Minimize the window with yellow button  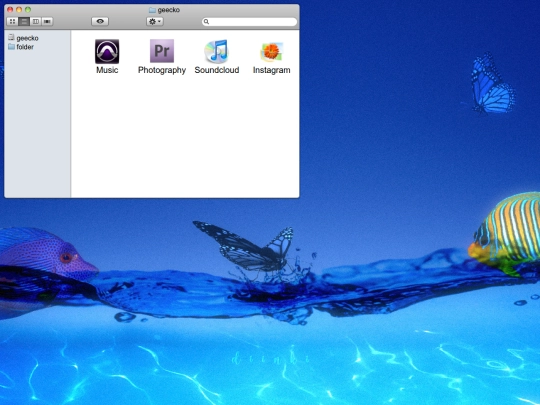19,10
